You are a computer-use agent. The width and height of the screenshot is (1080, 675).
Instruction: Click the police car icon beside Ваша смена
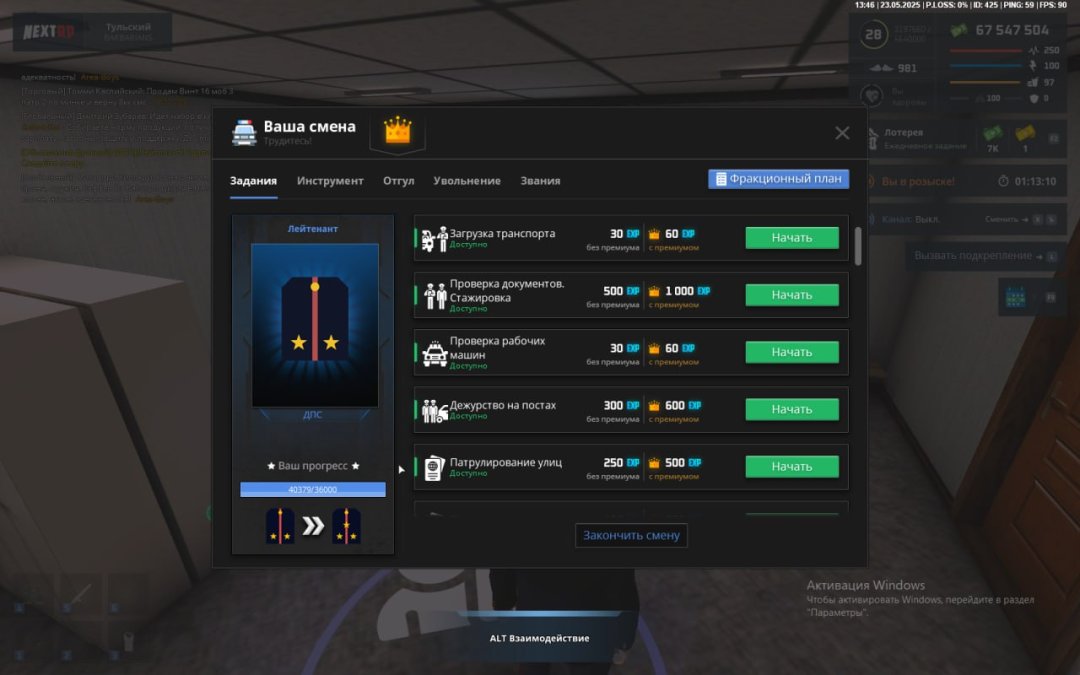point(245,133)
